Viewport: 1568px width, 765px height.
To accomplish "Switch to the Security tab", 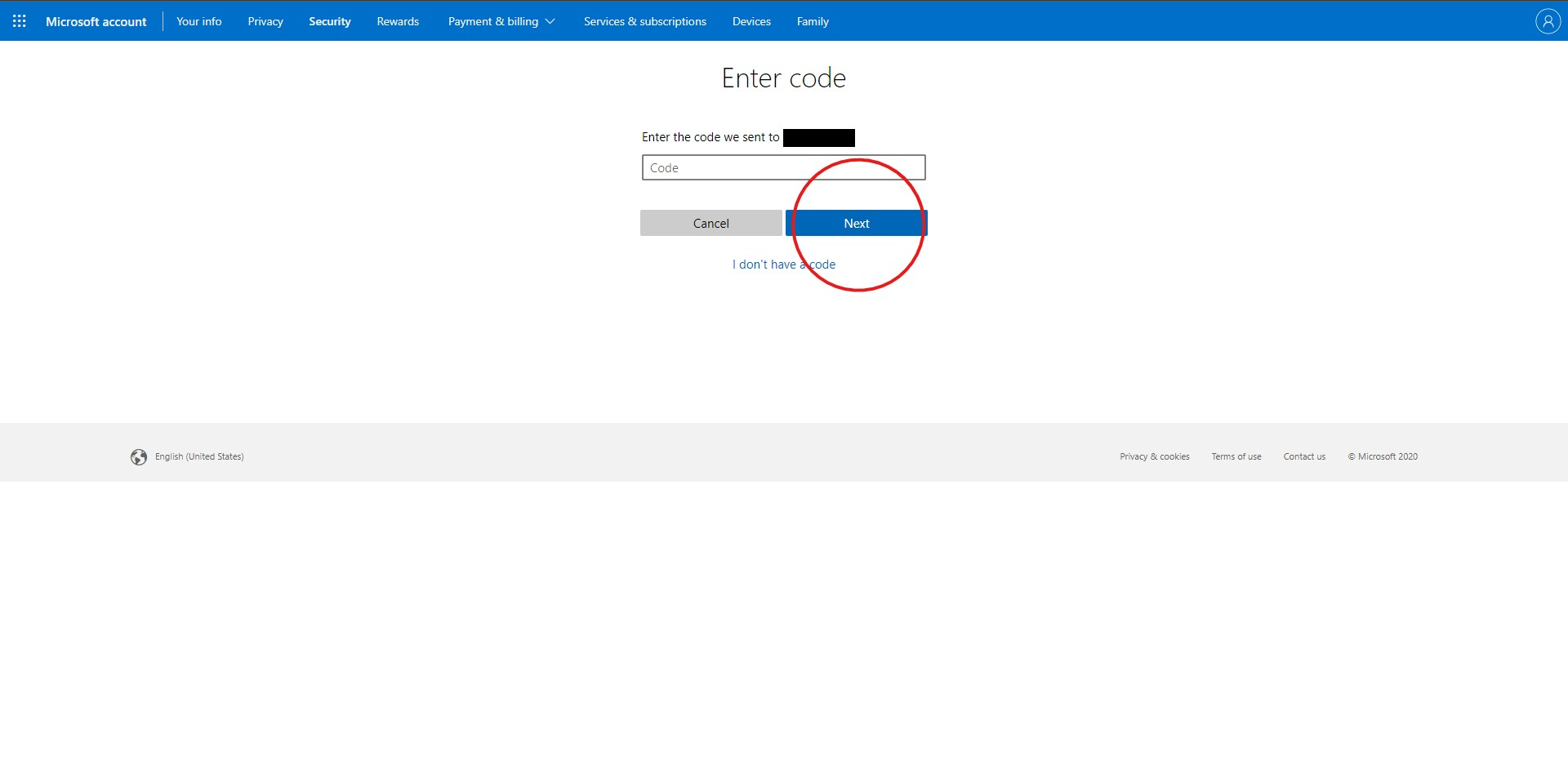I will [330, 21].
